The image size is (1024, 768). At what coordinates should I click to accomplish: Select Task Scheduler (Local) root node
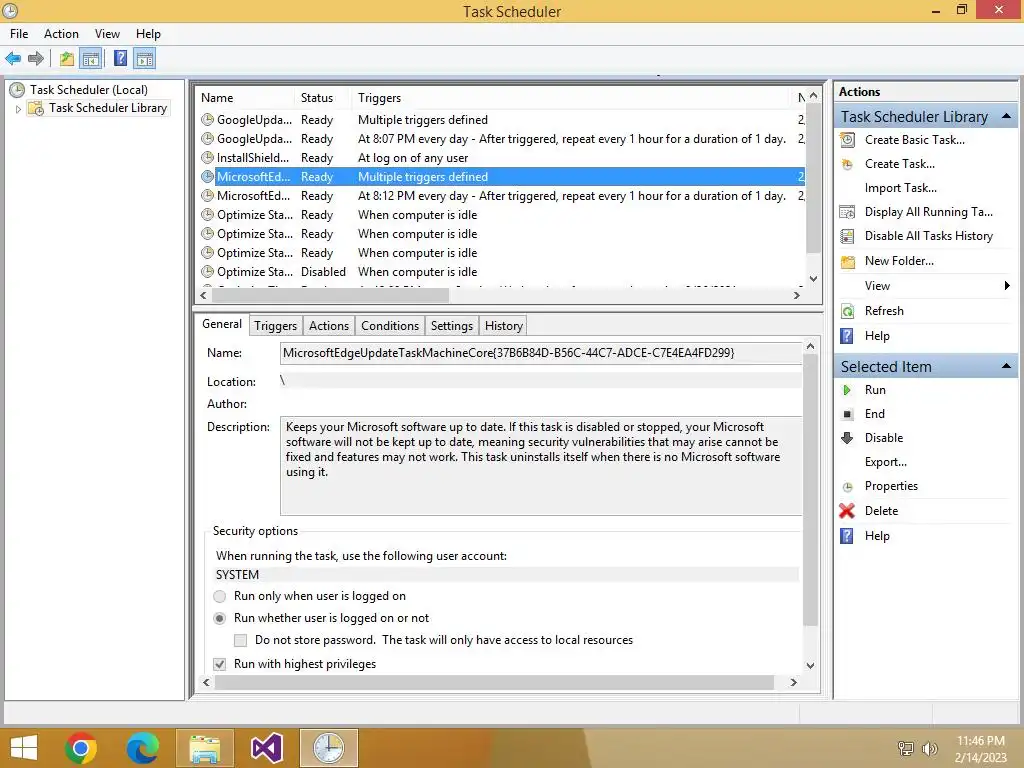coord(88,90)
